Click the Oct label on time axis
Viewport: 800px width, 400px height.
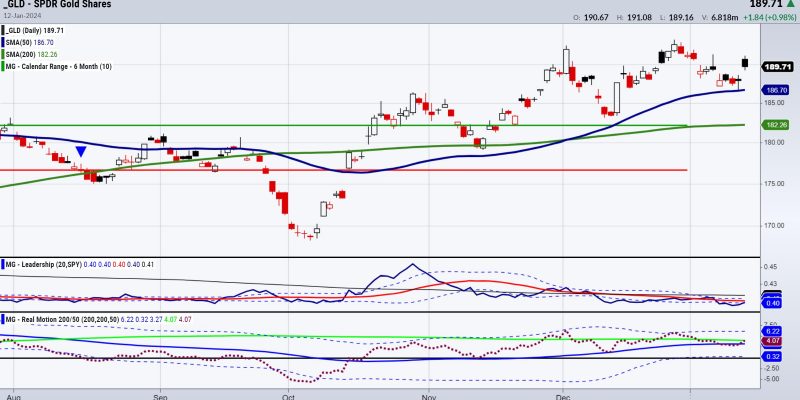[288, 396]
